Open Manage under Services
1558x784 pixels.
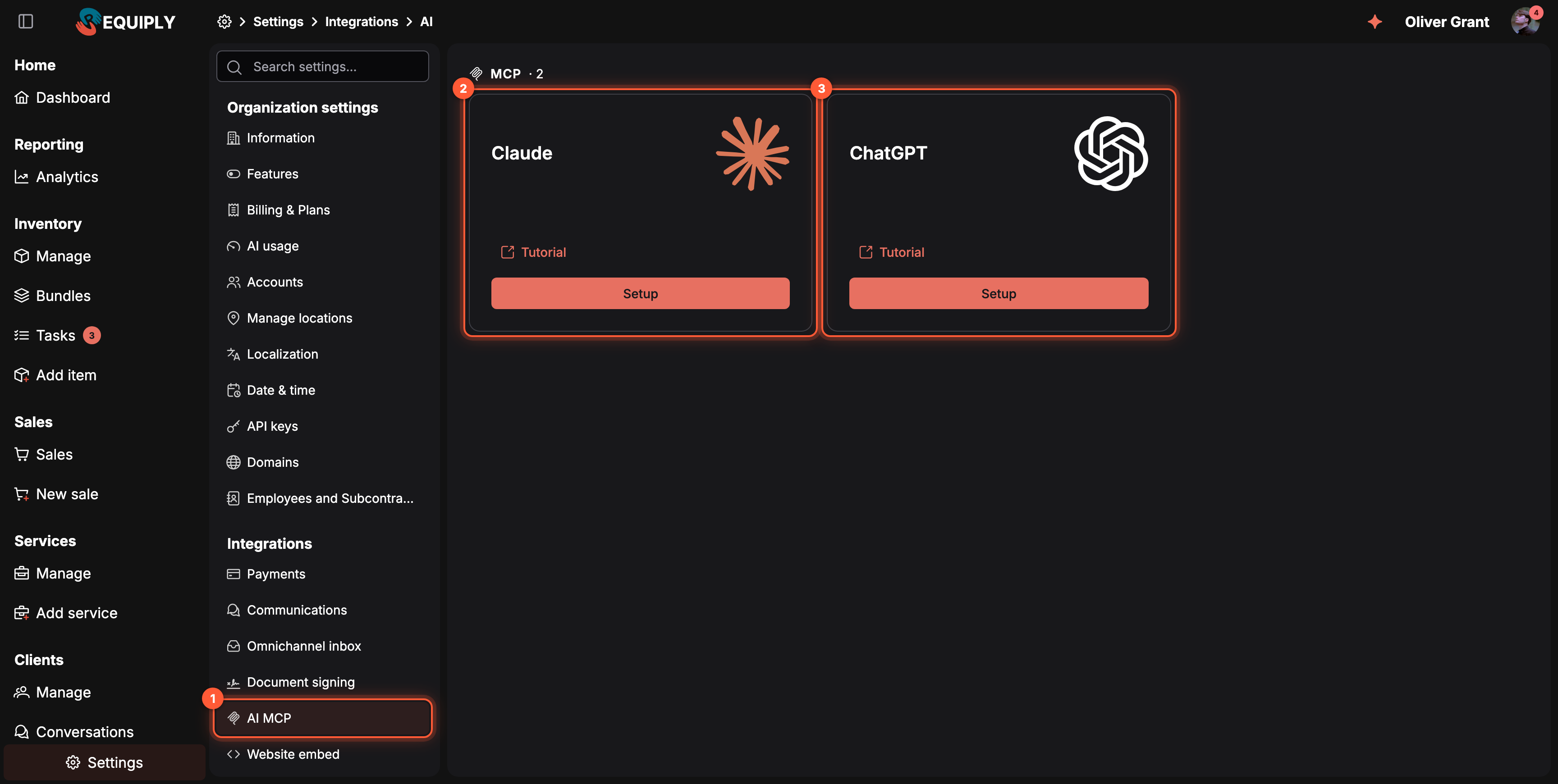pyautogui.click(x=53, y=573)
